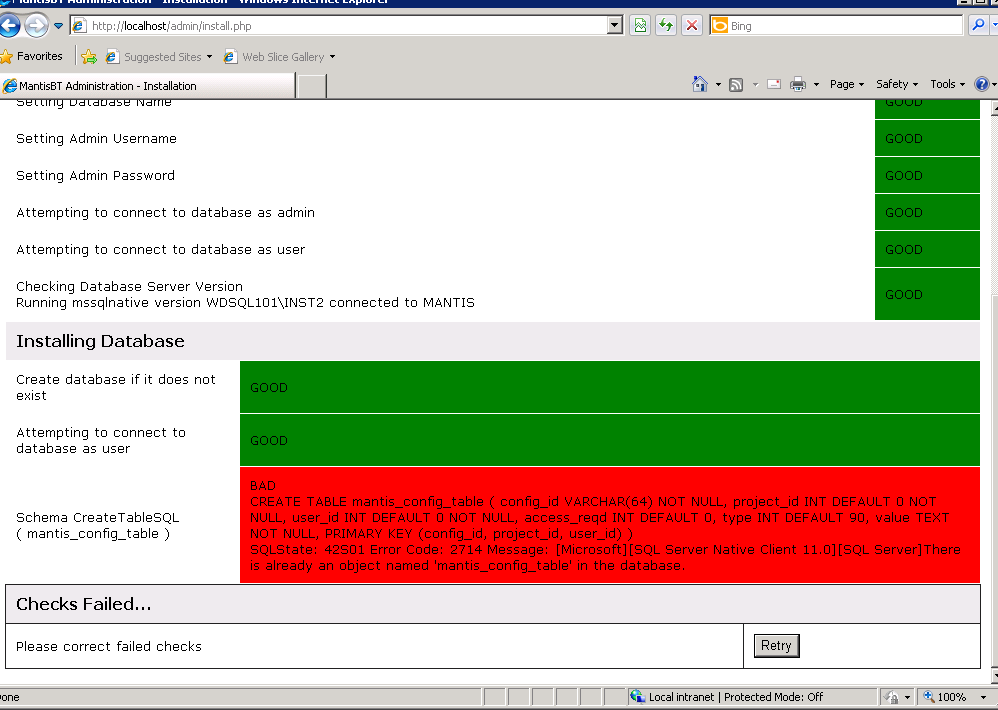Open the Web Slice Gallery link
The image size is (998, 710).
coord(279,57)
